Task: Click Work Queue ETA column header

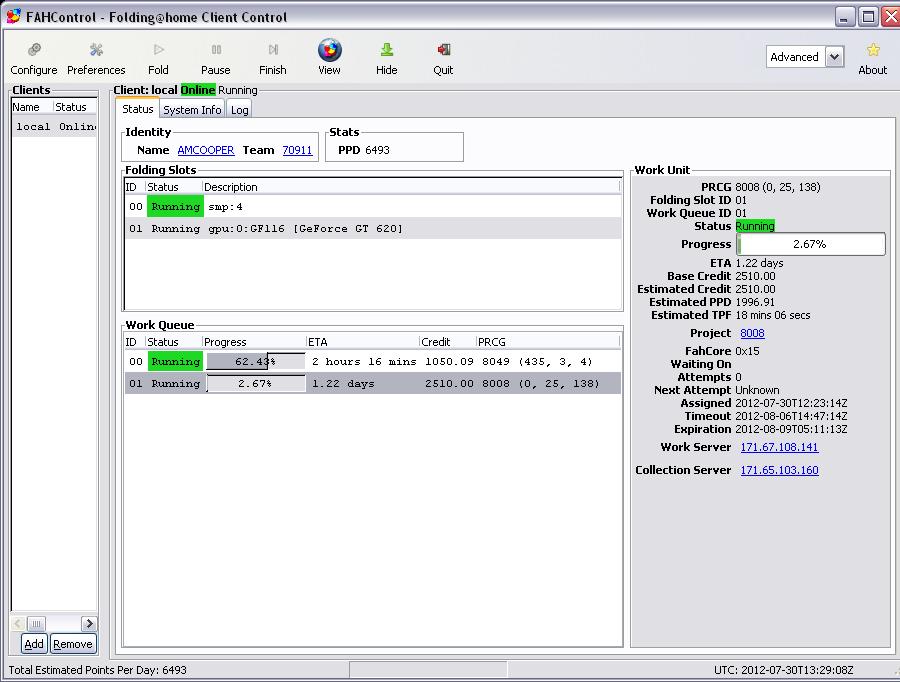Action: pos(363,342)
